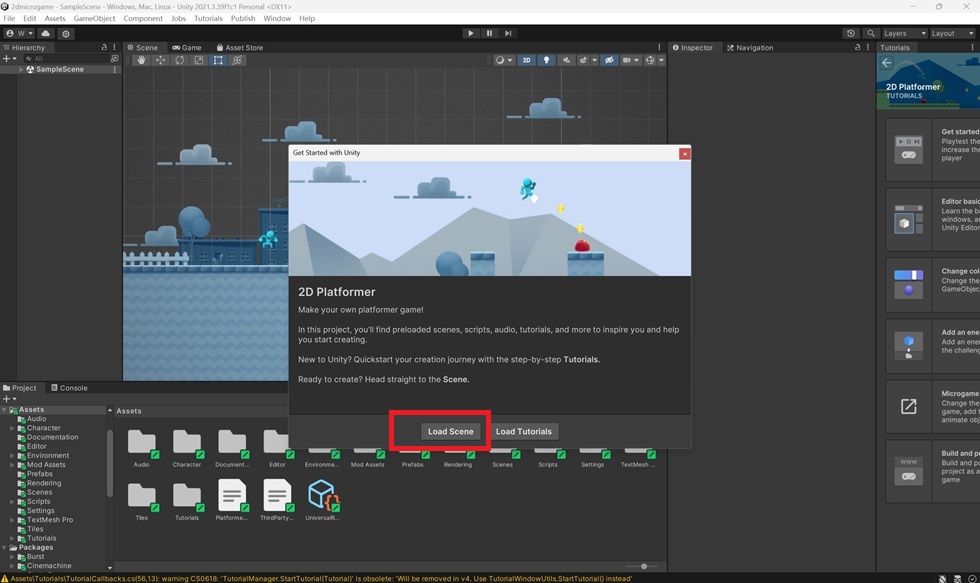Click the back arrow in Tutorials panel
This screenshot has height=583, width=980.
point(886,62)
